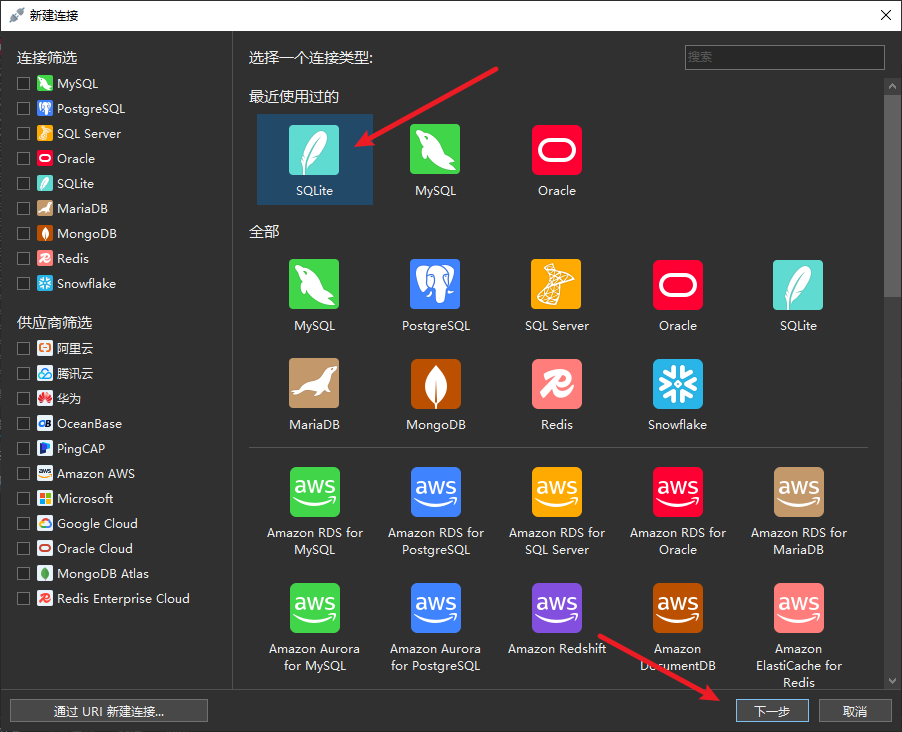Image resolution: width=902 pixels, height=732 pixels.
Task: Select SQL Server connection type icon
Action: pyautogui.click(x=556, y=284)
